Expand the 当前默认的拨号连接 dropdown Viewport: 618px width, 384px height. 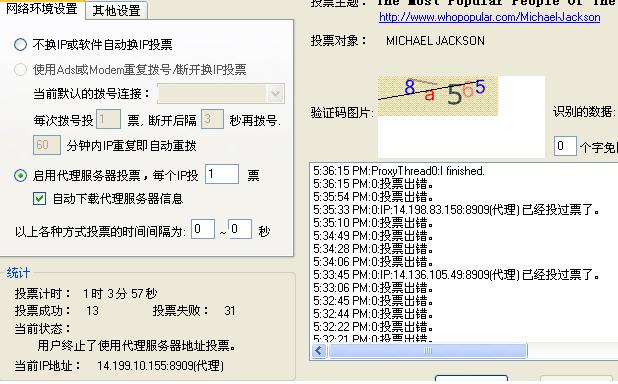click(x=275, y=94)
